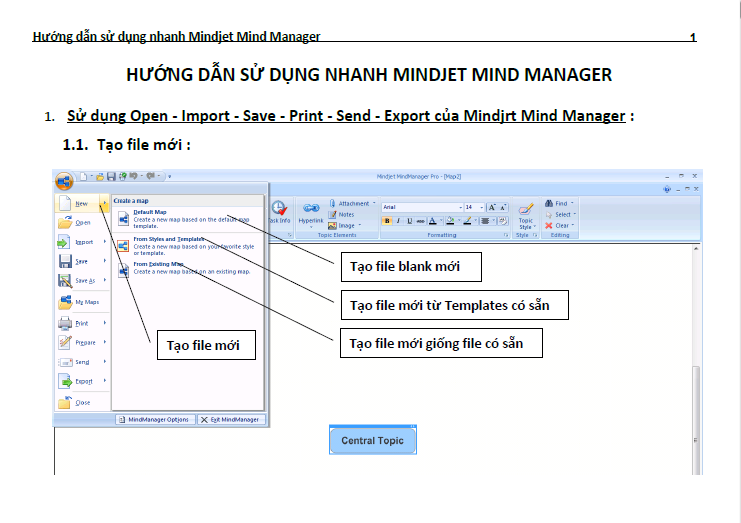The image size is (741, 523).
Task: Open font color dropdown arrow
Action: [x=441, y=221]
